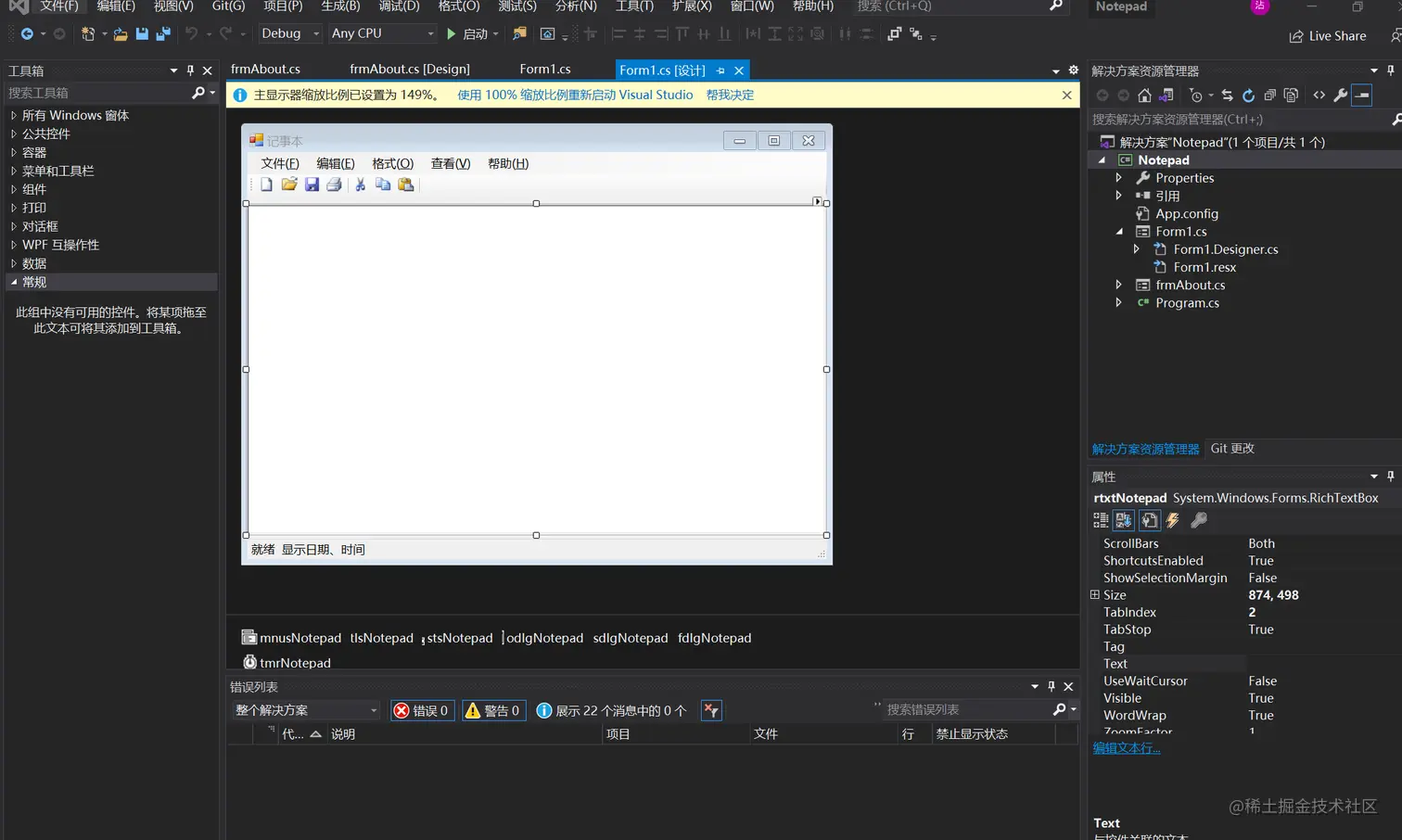Click the undo arrow in the main toolbar
1402x840 pixels.
click(x=191, y=34)
